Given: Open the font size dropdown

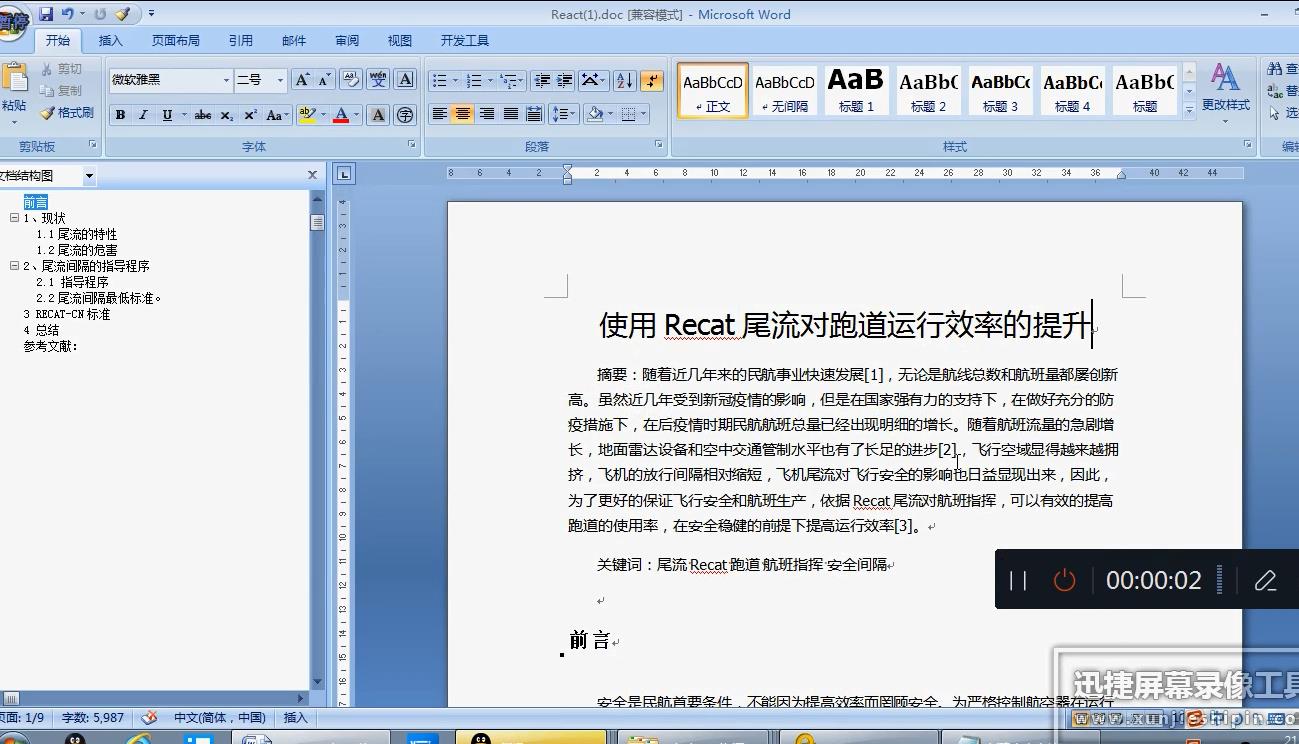Looking at the screenshot, I should point(280,80).
